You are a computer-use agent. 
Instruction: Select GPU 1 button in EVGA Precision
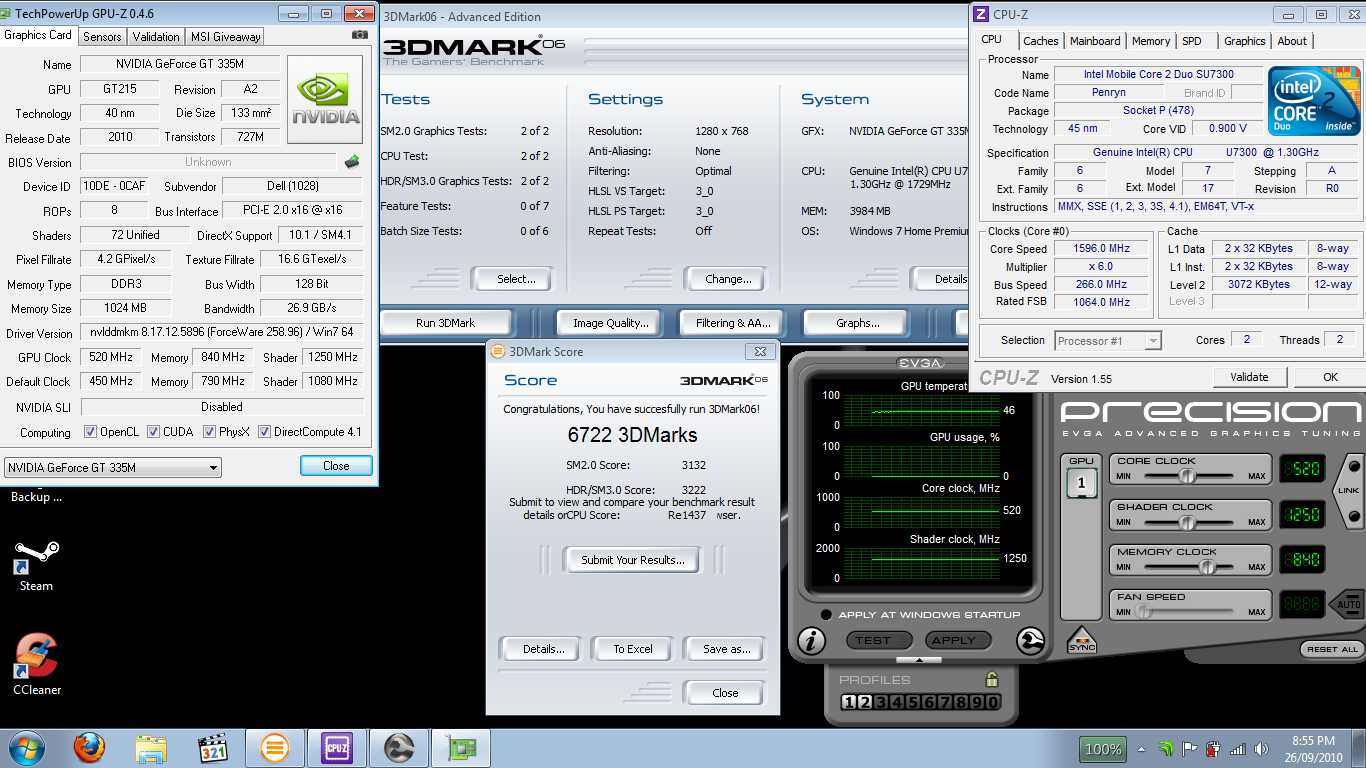1081,484
